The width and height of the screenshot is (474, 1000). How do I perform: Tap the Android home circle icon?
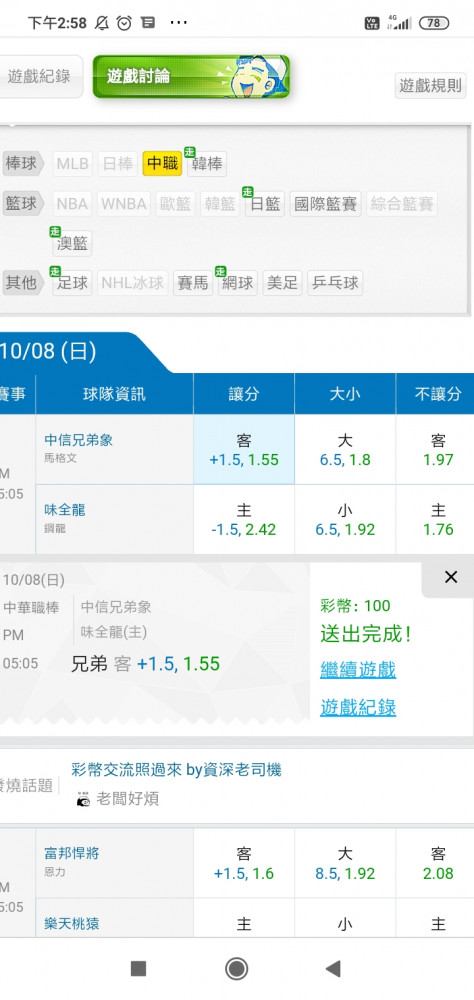pos(237,969)
